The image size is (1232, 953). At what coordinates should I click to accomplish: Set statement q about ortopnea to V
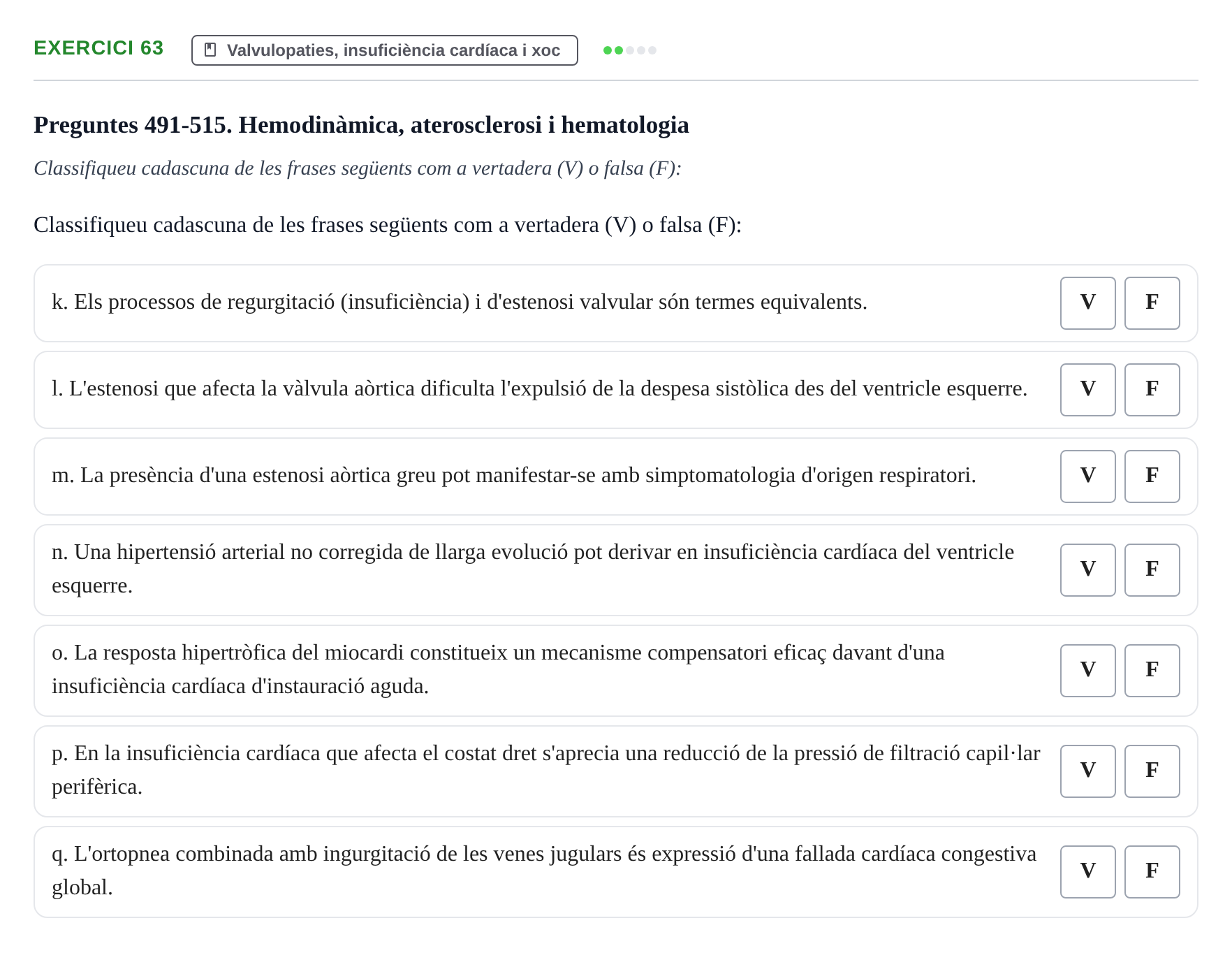click(1087, 871)
